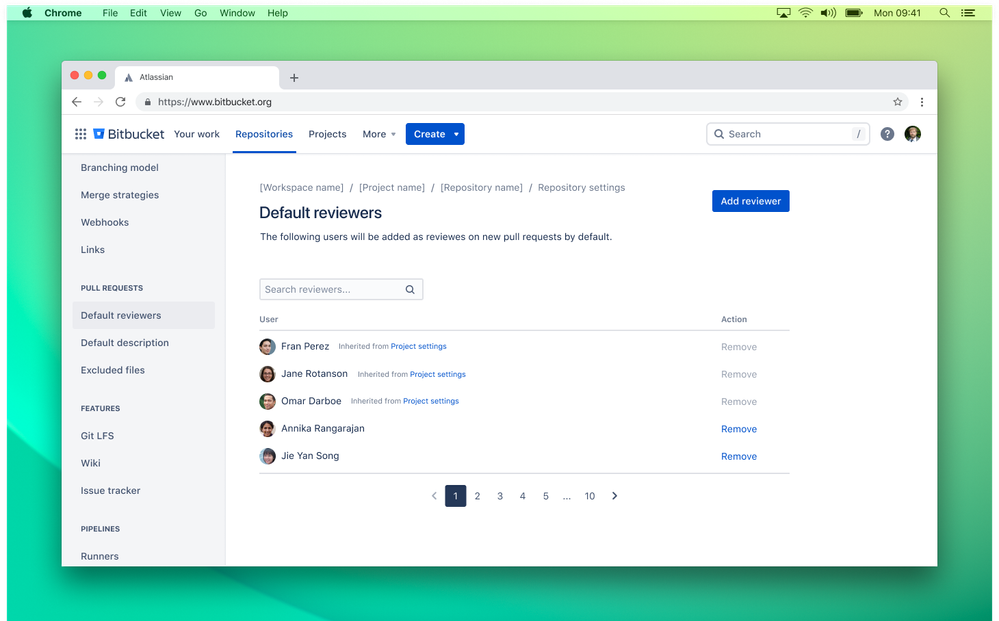Image resolution: width=999 pixels, height=621 pixels.
Task: Open Project settings link for Omar Darboe
Action: click(431, 401)
